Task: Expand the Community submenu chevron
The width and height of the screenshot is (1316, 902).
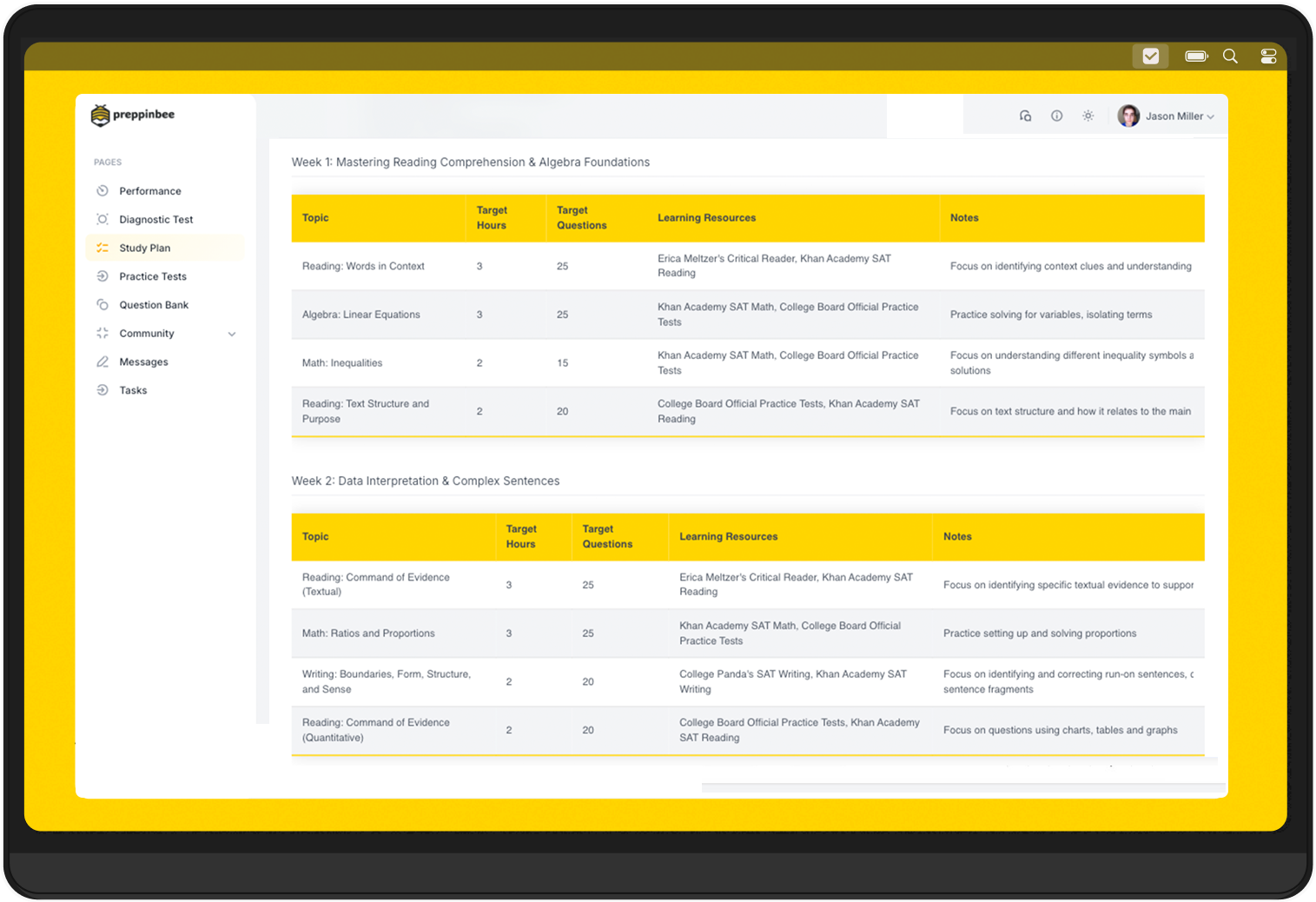Action: pos(232,334)
